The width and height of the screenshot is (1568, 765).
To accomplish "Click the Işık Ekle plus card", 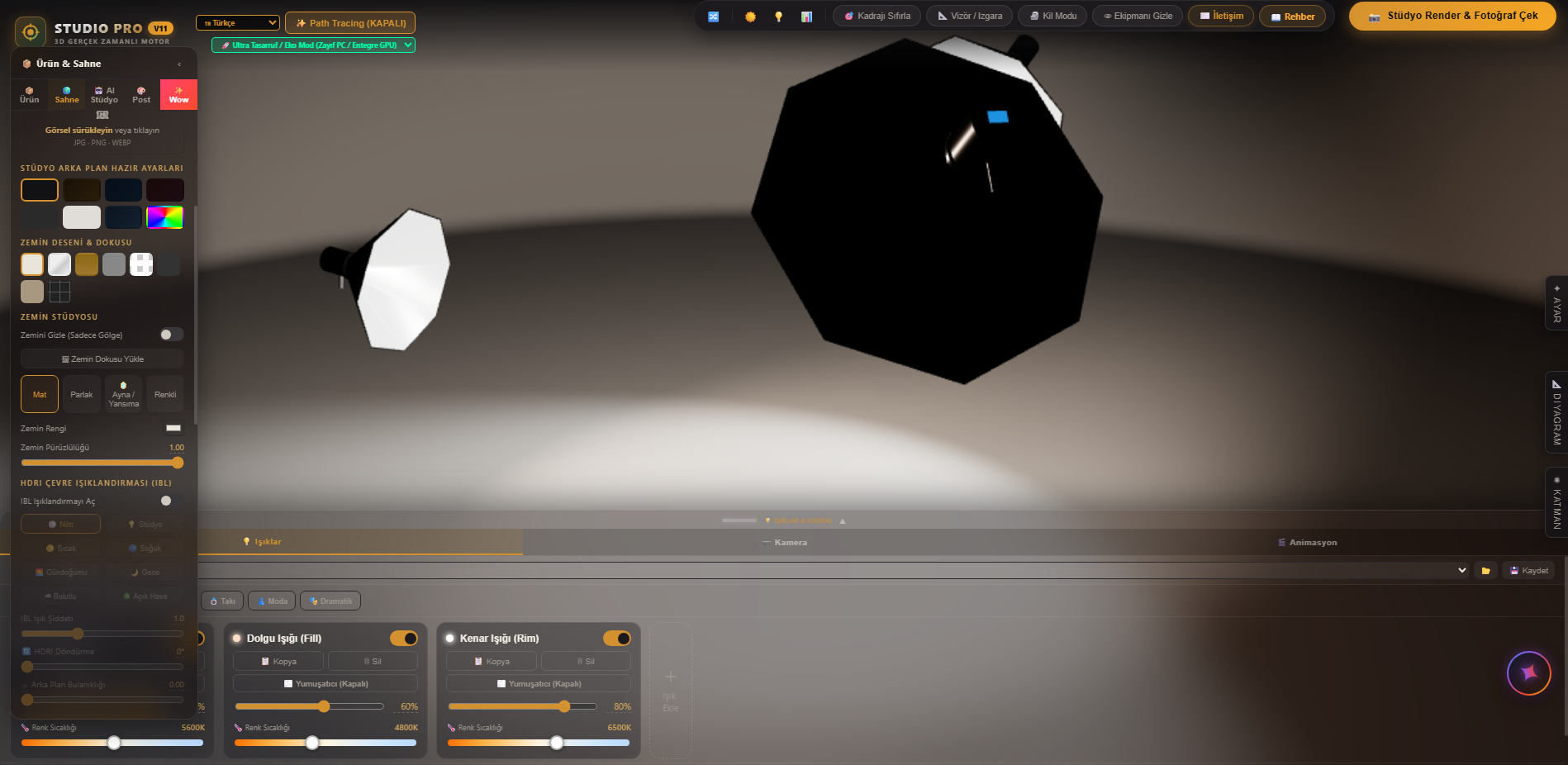I will point(671,690).
